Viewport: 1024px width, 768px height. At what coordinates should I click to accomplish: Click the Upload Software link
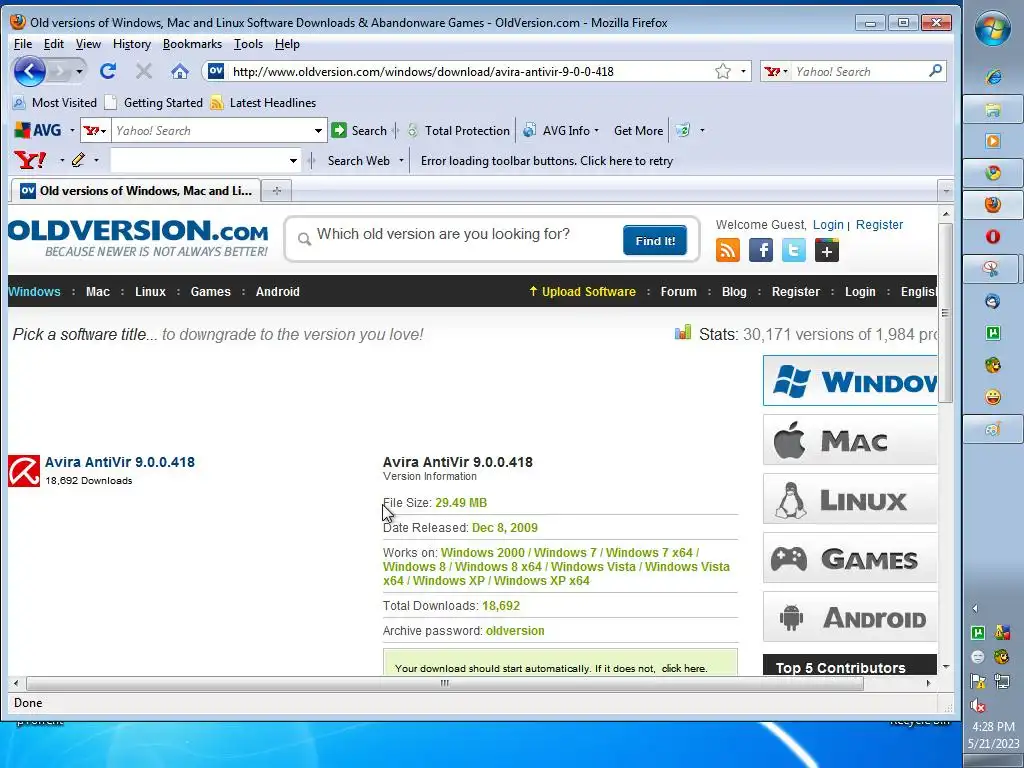[x=583, y=291]
